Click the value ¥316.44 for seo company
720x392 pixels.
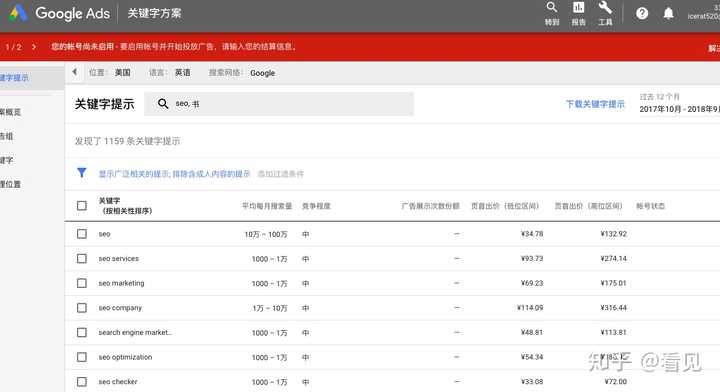pyautogui.click(x=613, y=308)
